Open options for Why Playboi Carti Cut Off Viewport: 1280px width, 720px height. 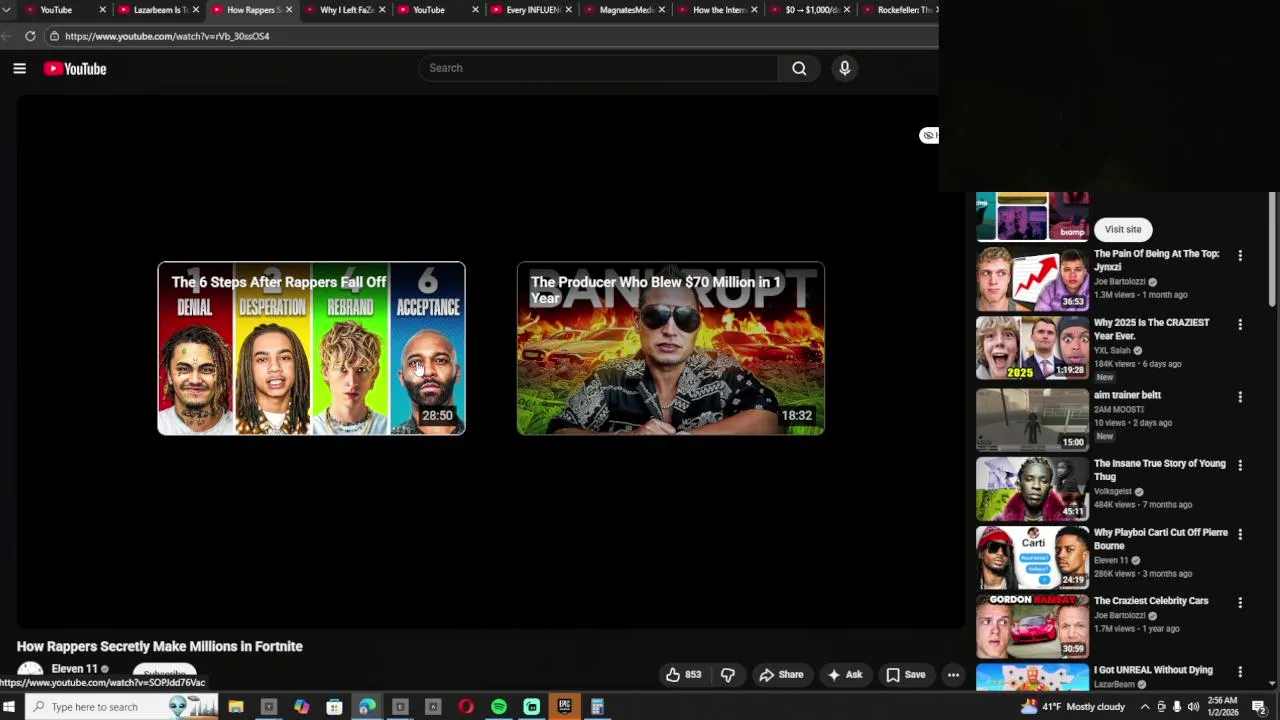pos(1240,535)
